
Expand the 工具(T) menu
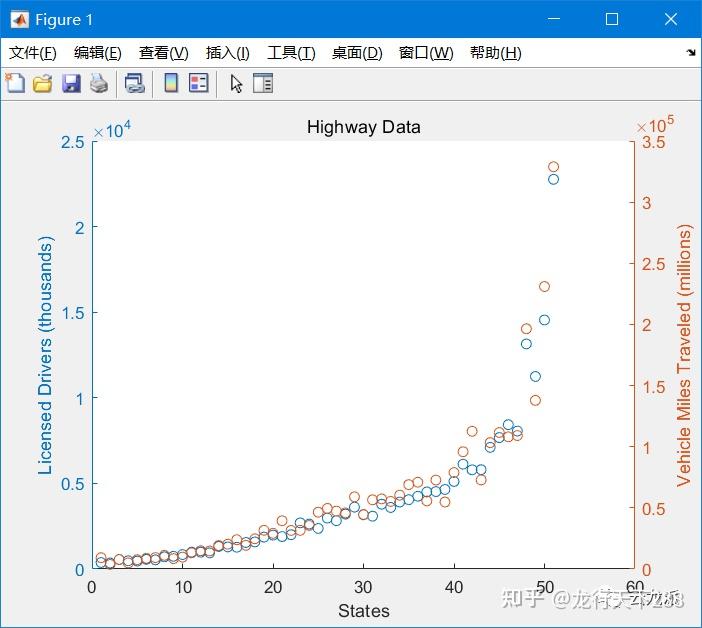click(291, 53)
